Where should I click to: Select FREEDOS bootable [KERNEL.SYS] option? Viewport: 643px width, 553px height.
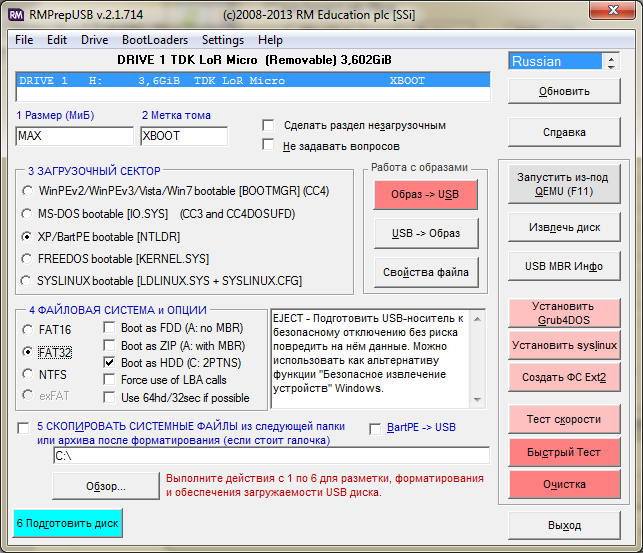(27, 259)
